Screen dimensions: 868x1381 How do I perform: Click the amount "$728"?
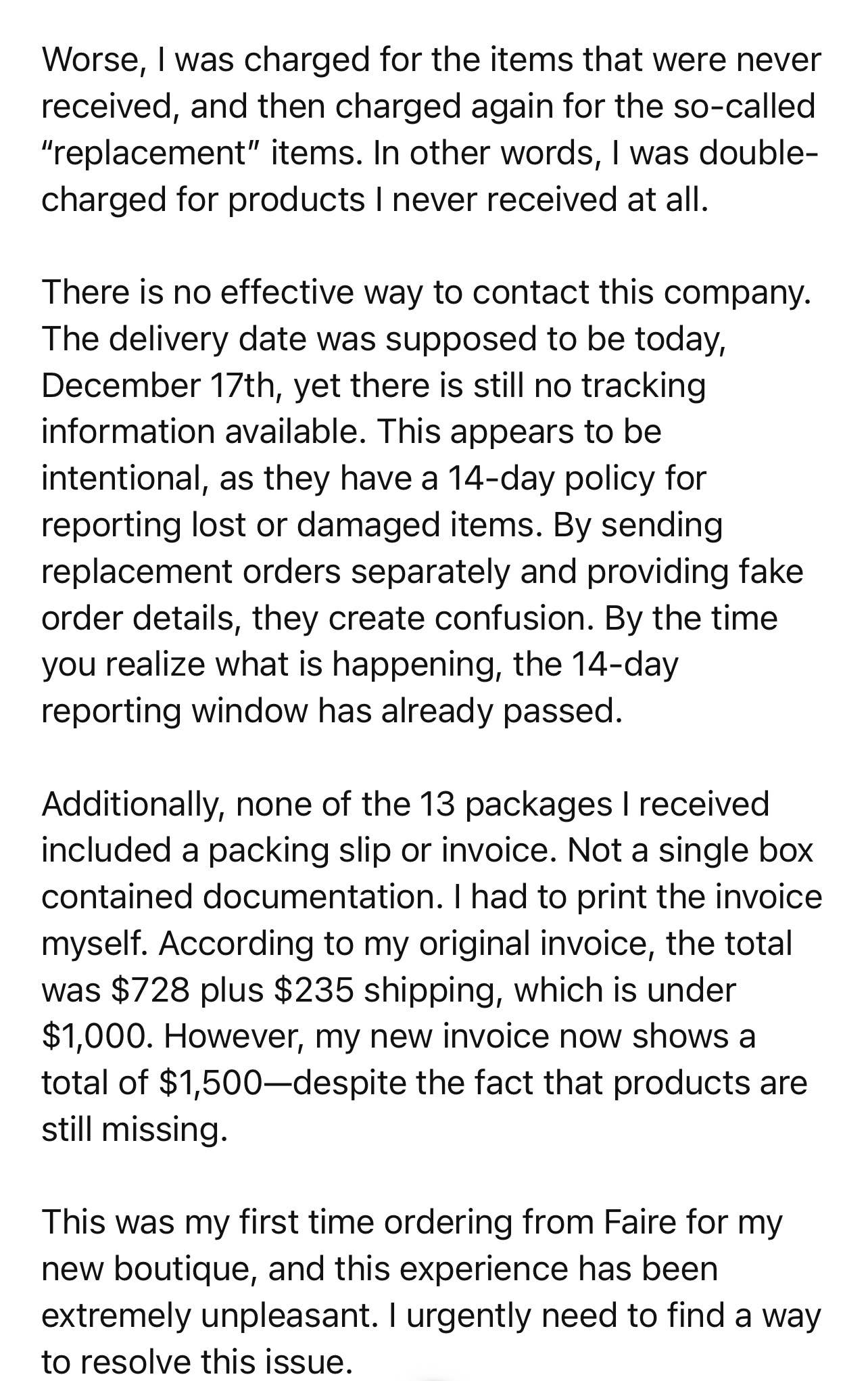[149, 990]
